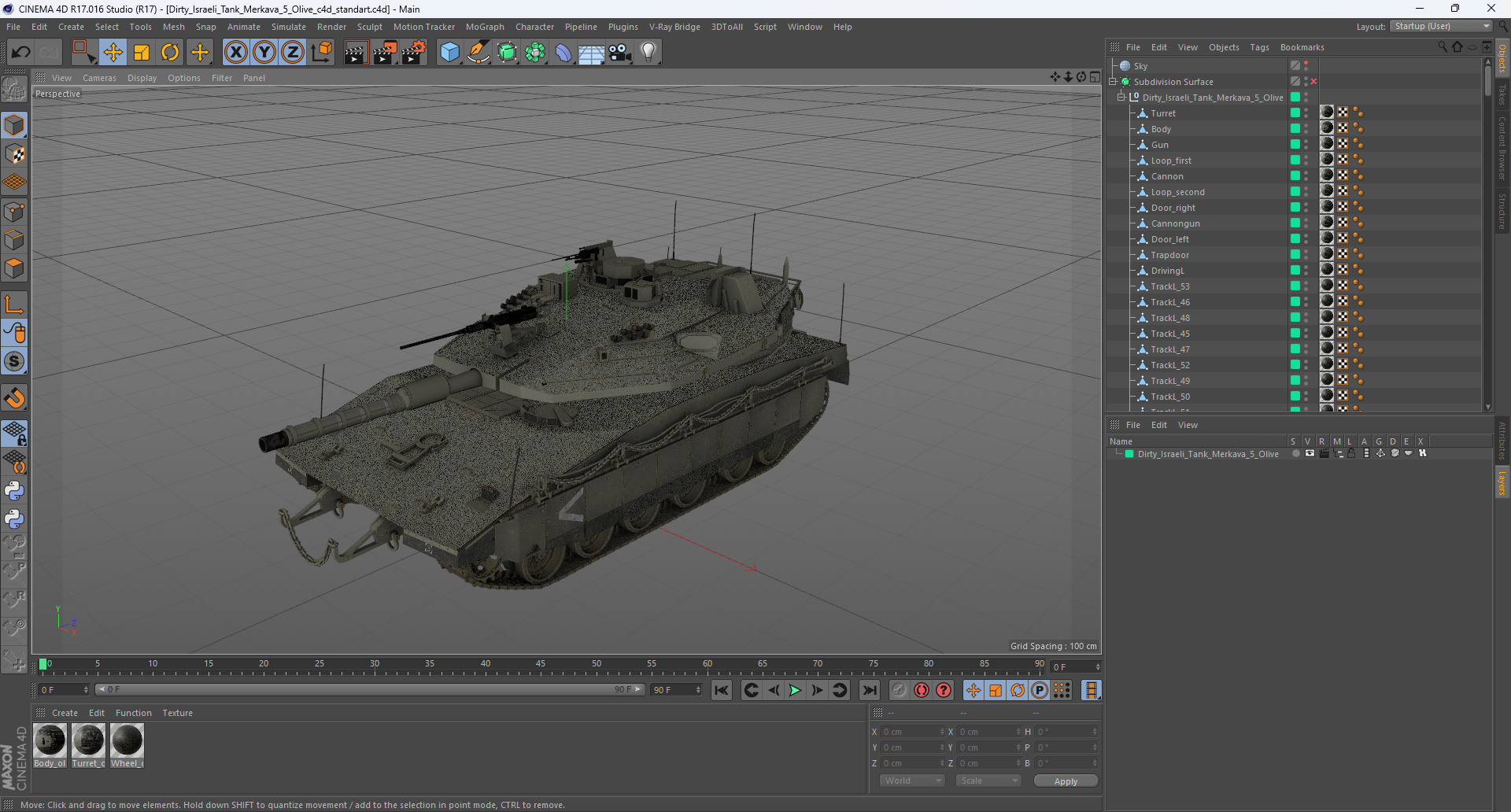Click the Floor environment icon

[592, 53]
